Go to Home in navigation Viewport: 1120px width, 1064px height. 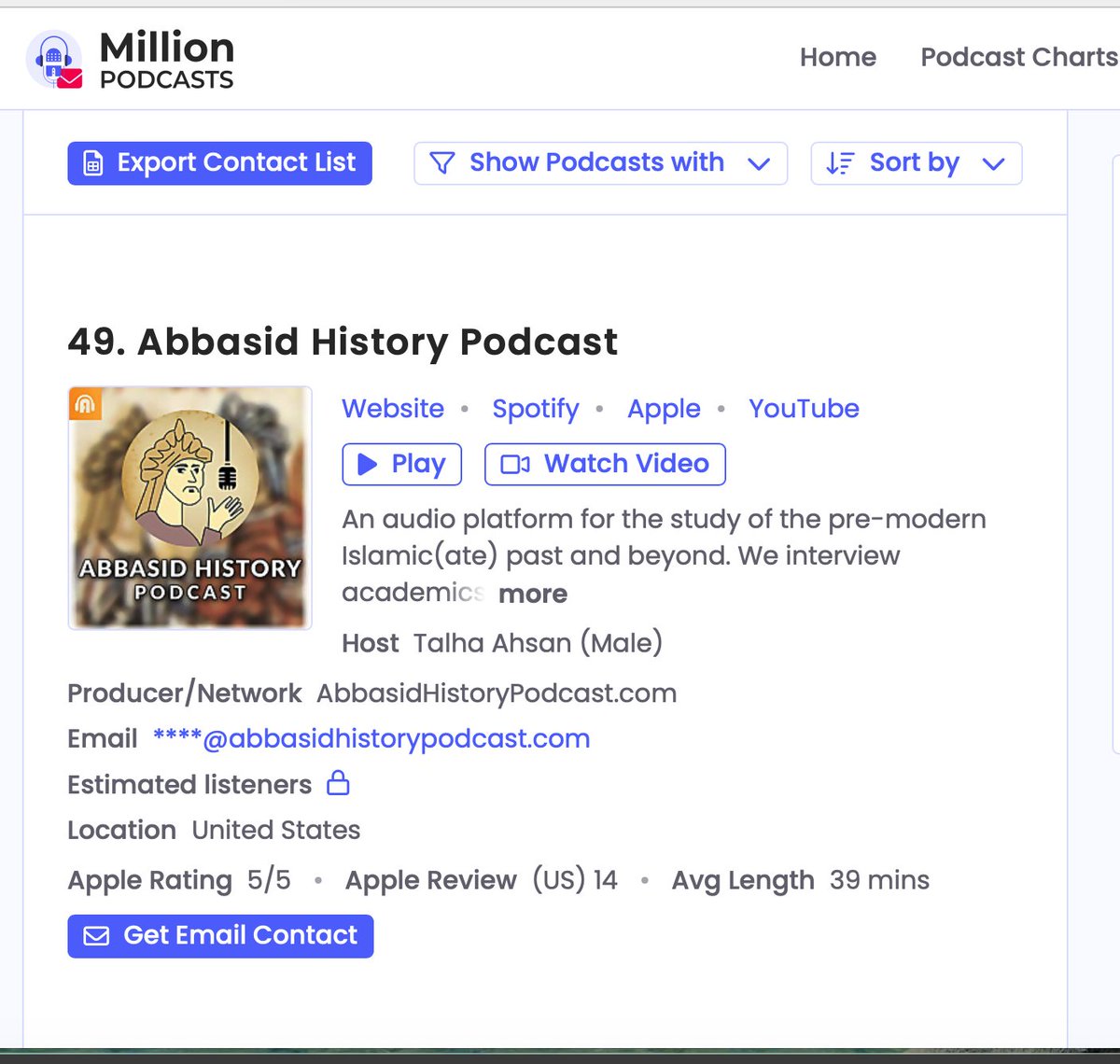tap(837, 57)
